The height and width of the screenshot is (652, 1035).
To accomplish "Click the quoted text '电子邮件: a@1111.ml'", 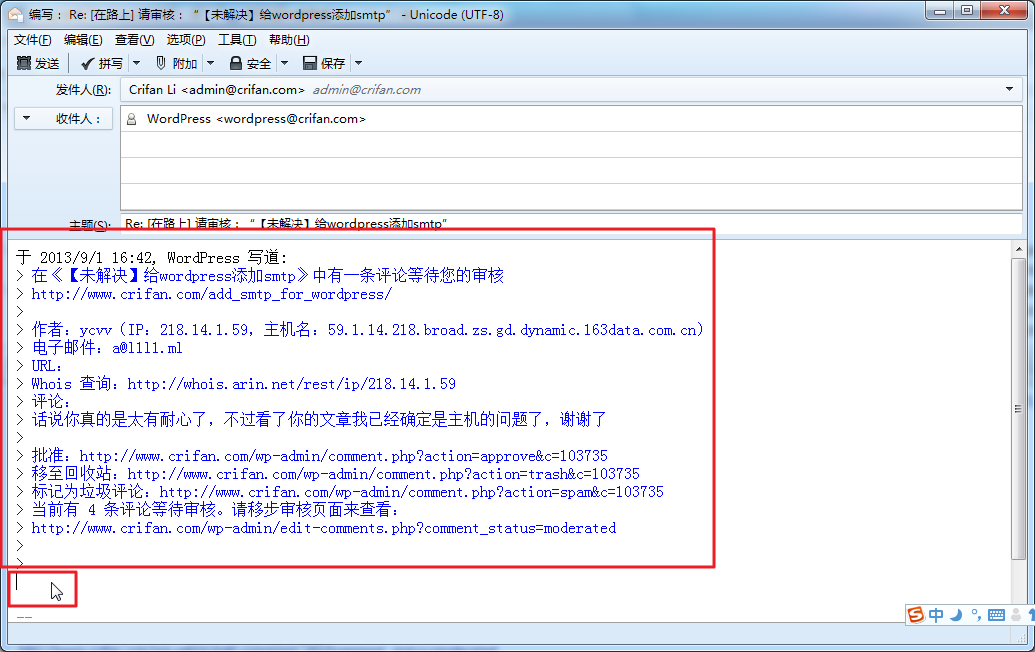I will coord(107,348).
